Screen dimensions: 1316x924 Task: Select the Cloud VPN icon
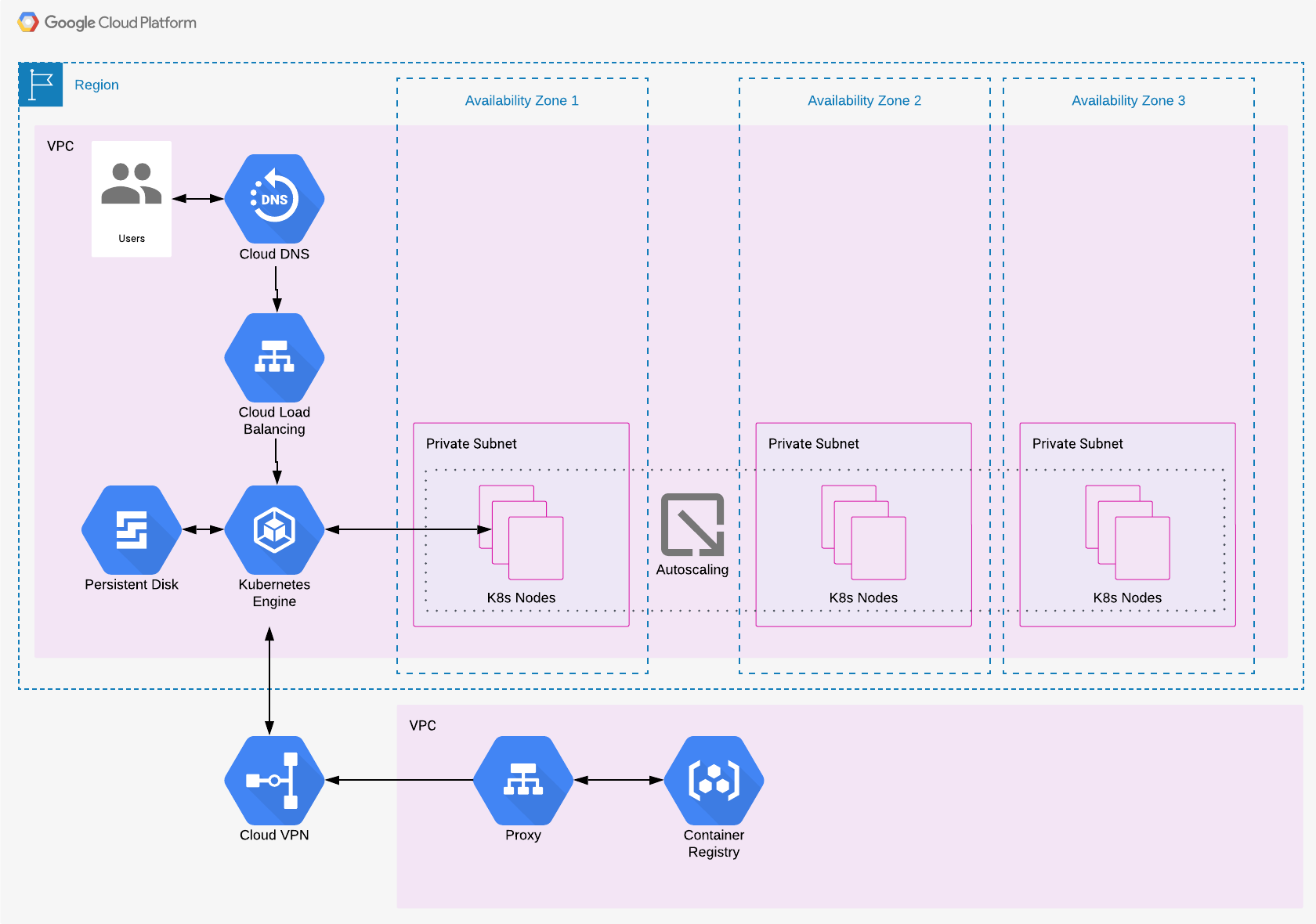click(x=274, y=781)
